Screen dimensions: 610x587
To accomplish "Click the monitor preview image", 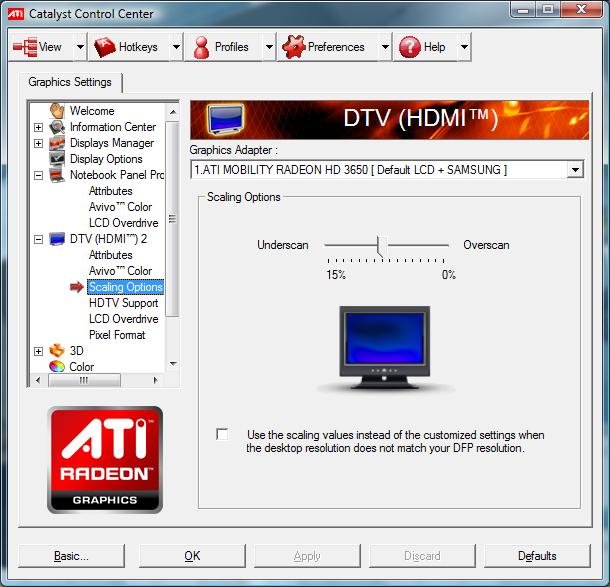I will pyautogui.click(x=384, y=348).
